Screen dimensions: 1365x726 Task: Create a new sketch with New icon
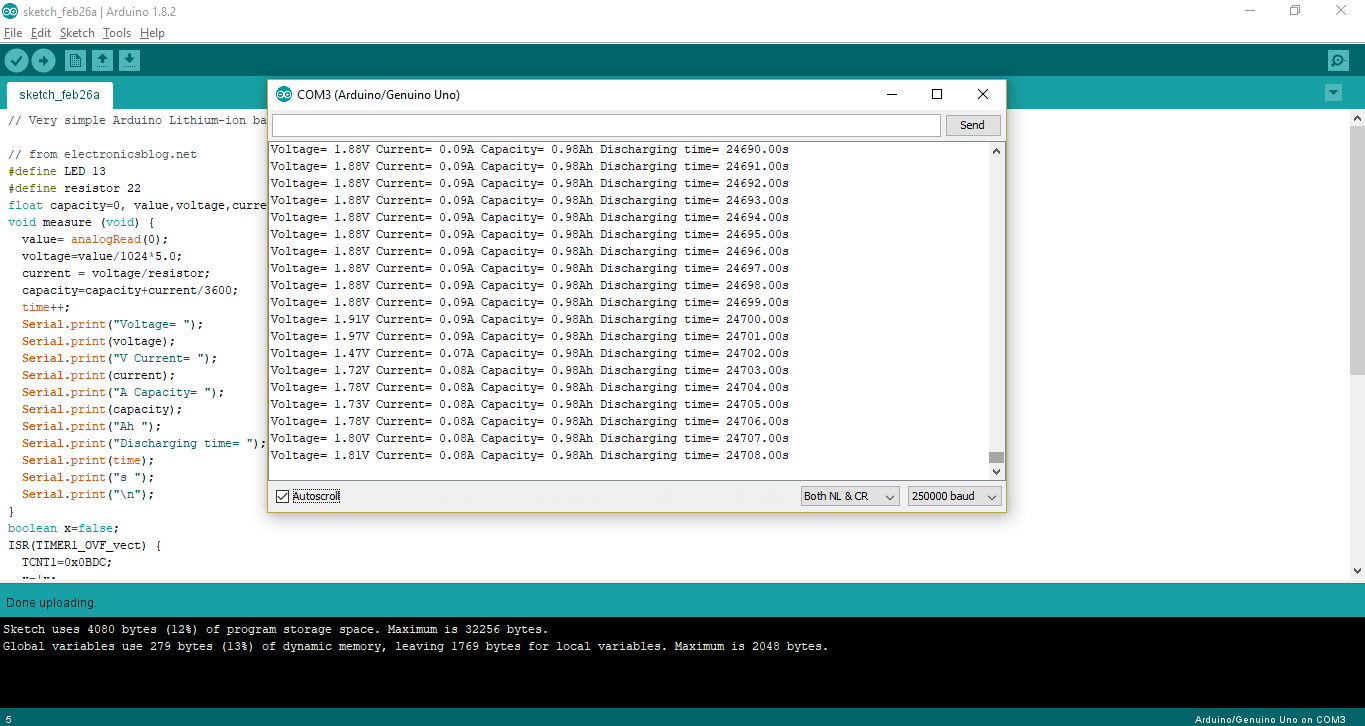(x=75, y=61)
